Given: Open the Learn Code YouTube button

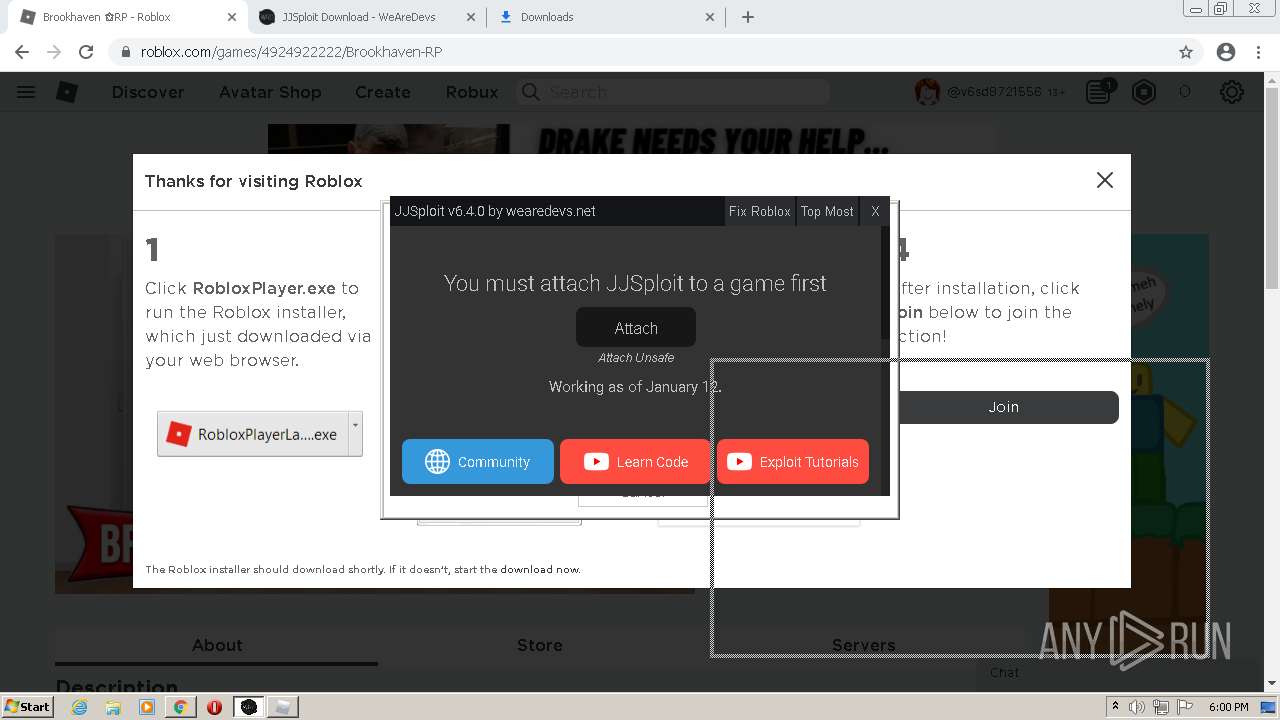Looking at the screenshot, I should click(x=635, y=462).
